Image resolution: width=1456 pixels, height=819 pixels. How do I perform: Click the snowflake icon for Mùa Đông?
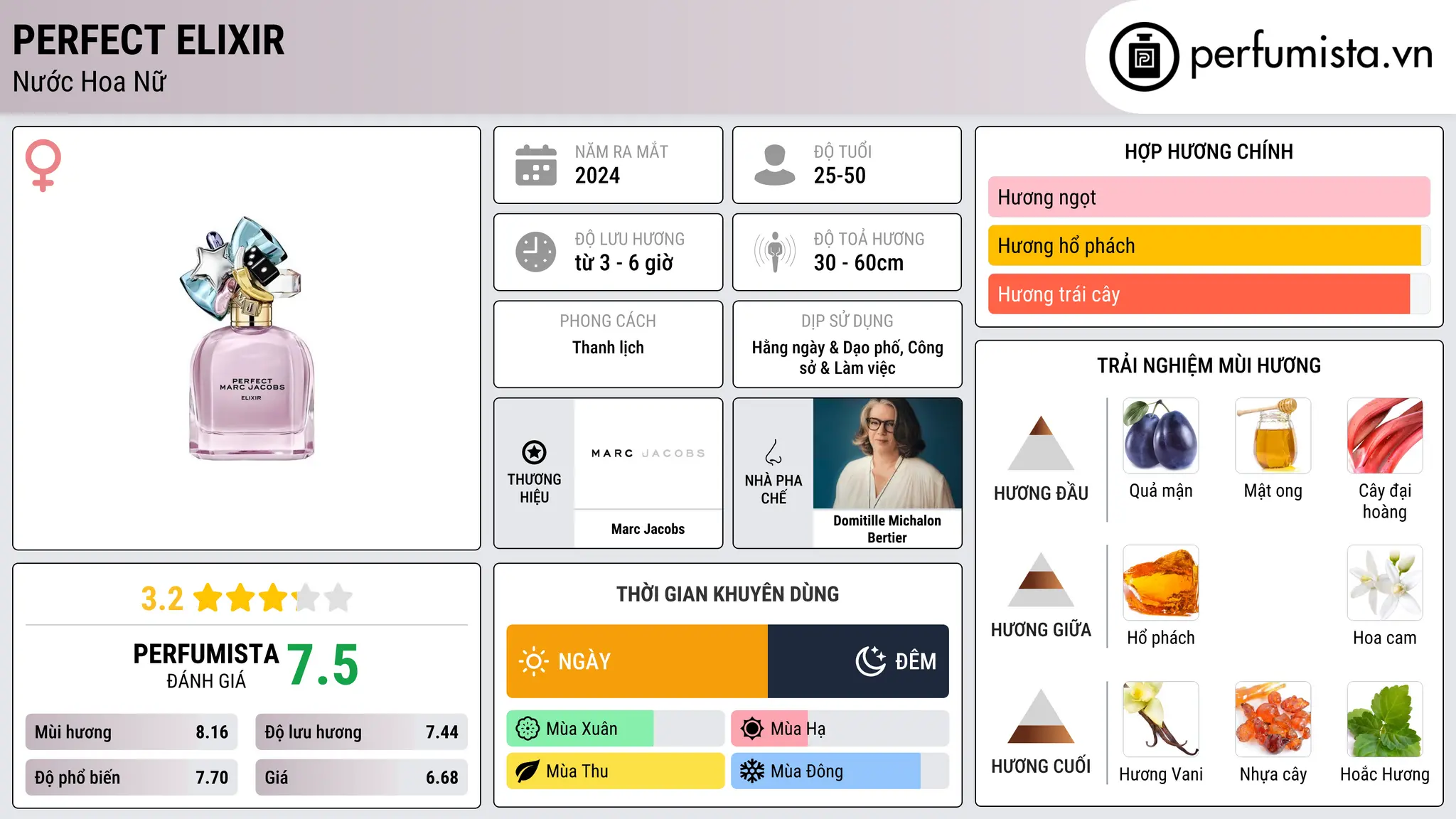752,771
